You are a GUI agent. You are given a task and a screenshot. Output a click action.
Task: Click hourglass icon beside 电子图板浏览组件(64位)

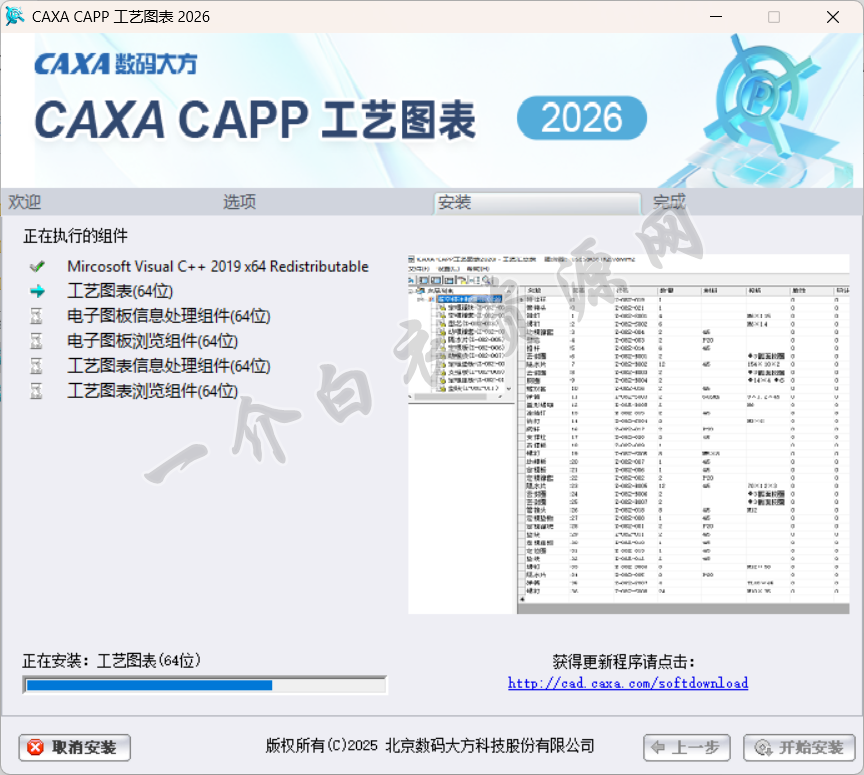click(x=36, y=341)
